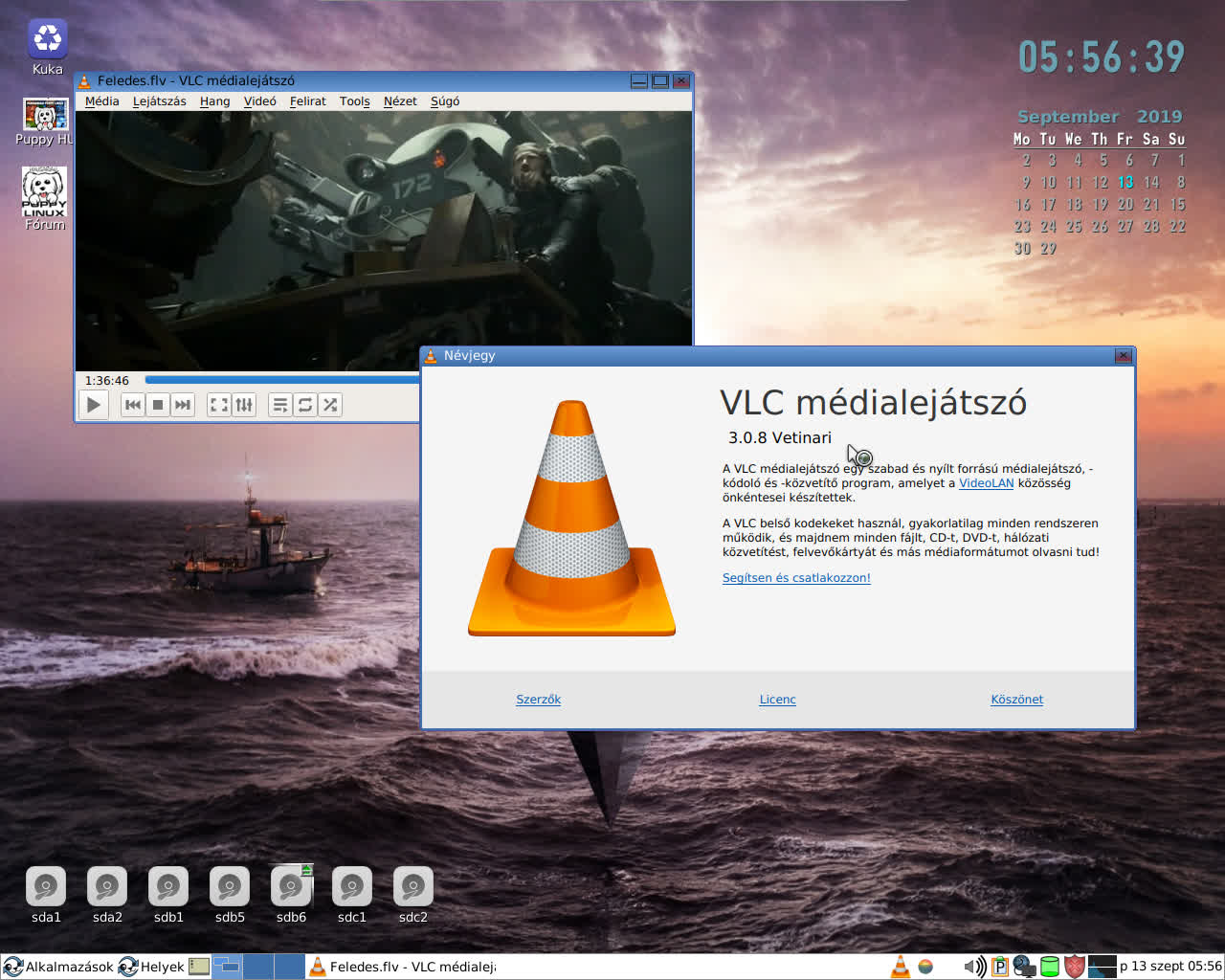
Task: Open the Lejátszás menu
Action: [x=159, y=101]
